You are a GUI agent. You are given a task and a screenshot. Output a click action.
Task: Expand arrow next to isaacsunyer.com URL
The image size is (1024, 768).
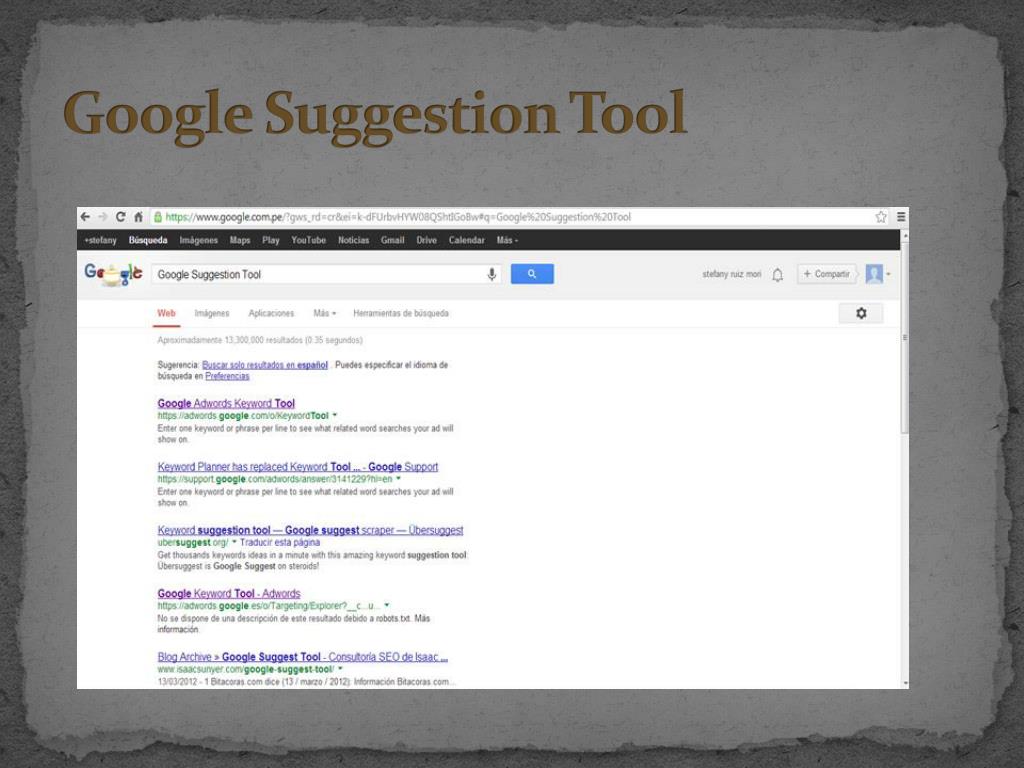tap(340, 669)
